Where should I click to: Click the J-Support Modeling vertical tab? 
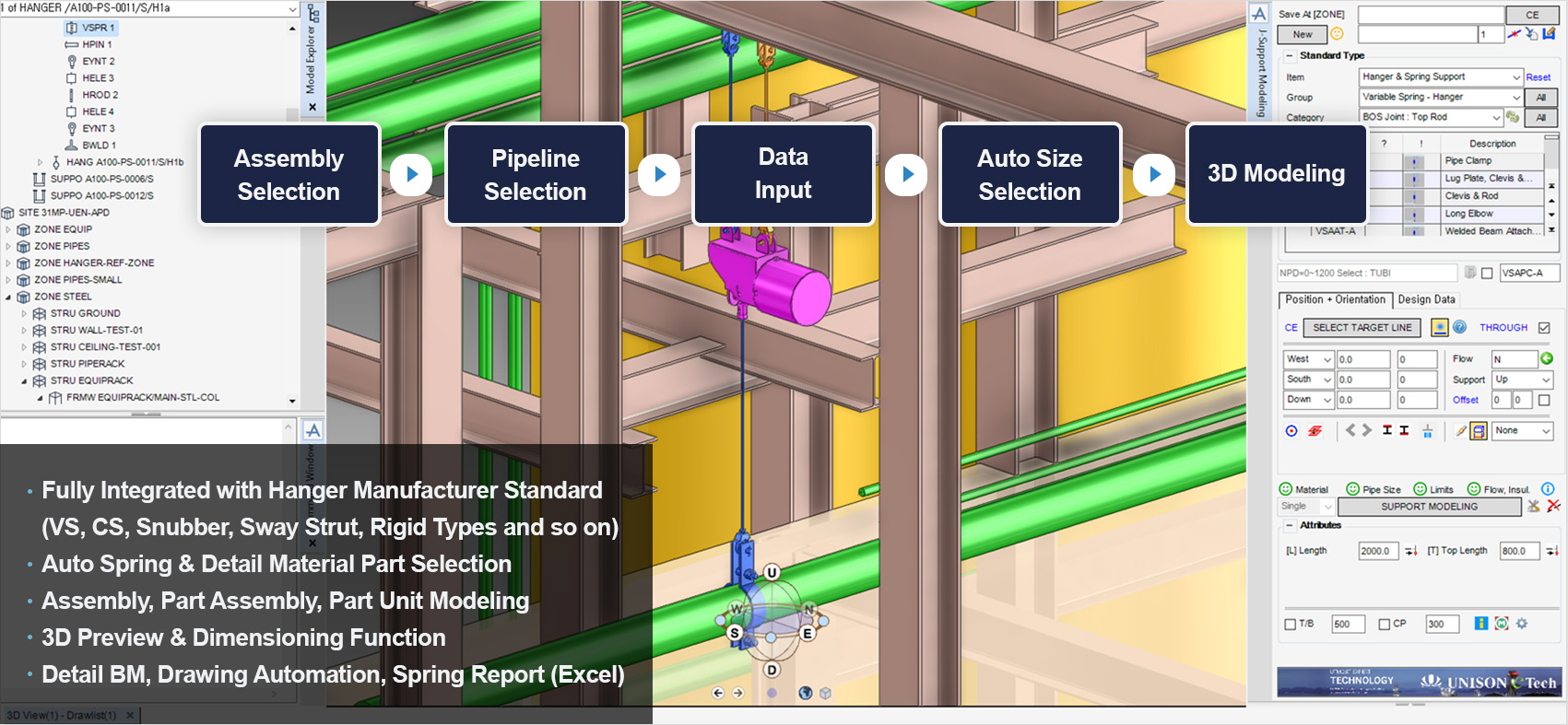coord(1261,74)
